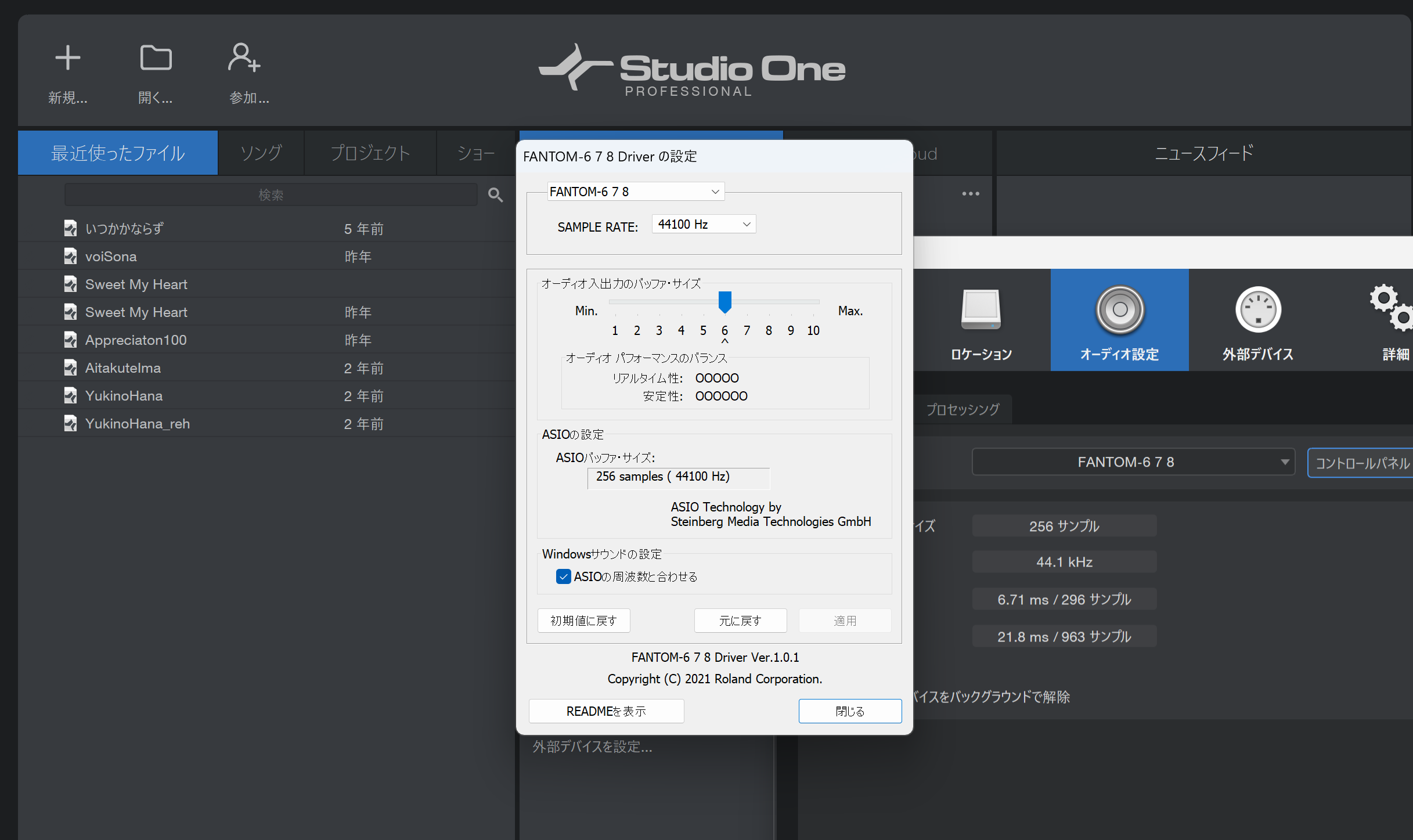Open recent file voiSona
Screen dimensions: 1413x840
(x=267, y=256)
